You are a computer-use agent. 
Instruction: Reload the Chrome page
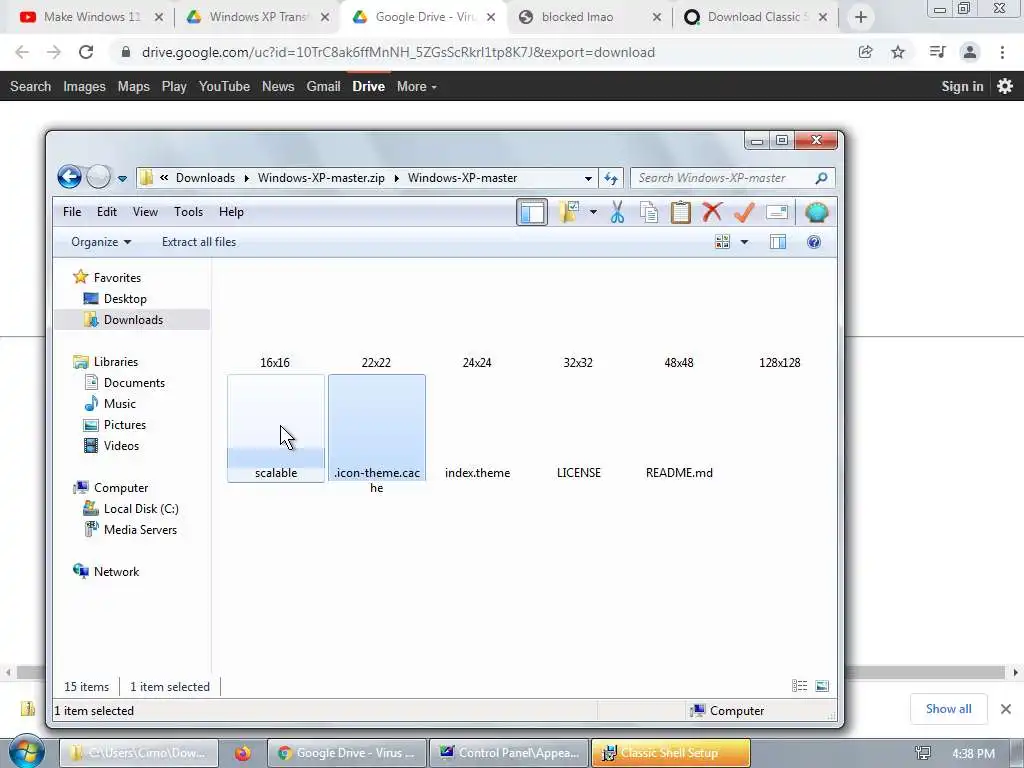86,52
